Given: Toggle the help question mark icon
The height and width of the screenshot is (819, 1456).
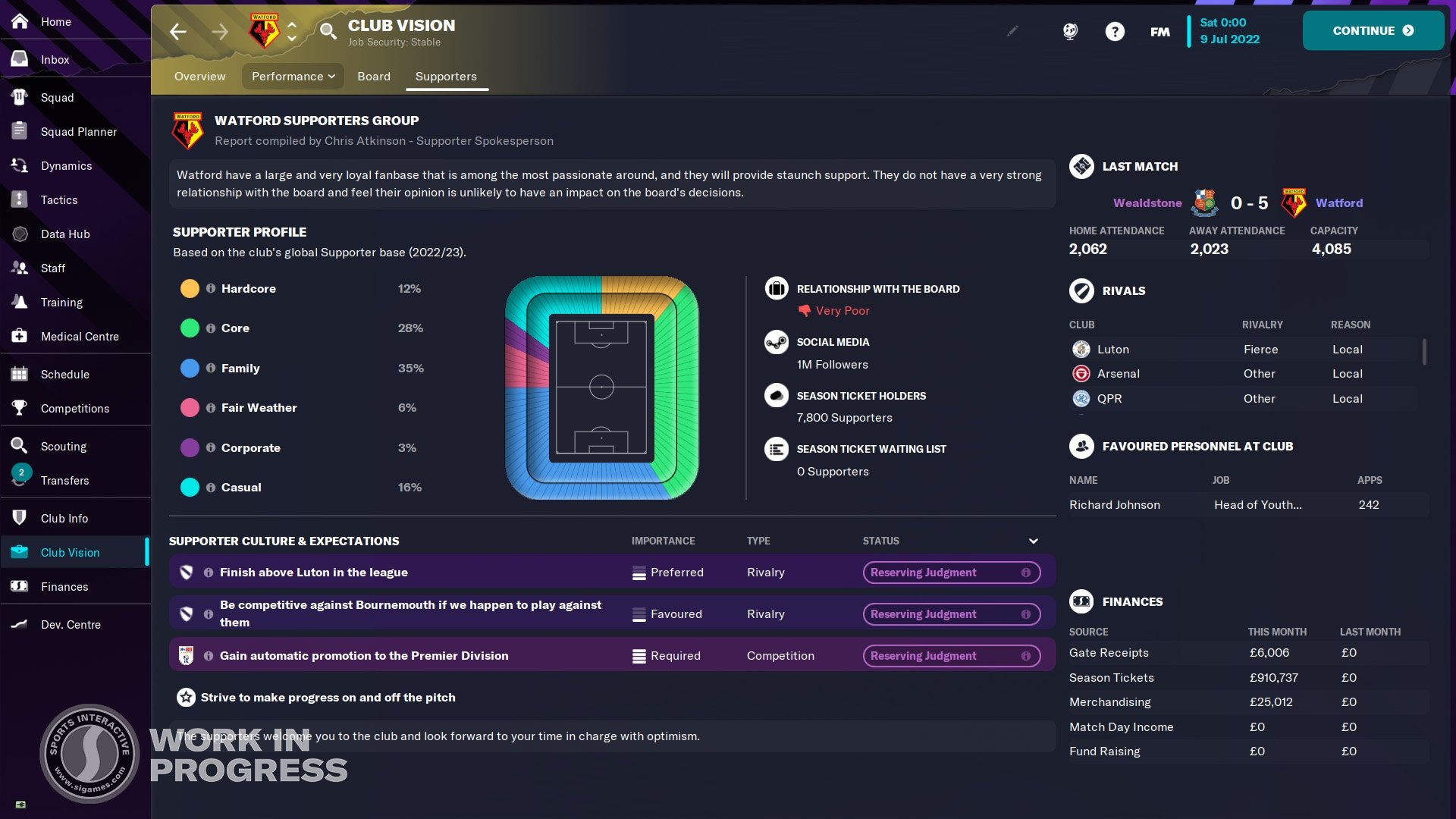Looking at the screenshot, I should tap(1114, 31).
